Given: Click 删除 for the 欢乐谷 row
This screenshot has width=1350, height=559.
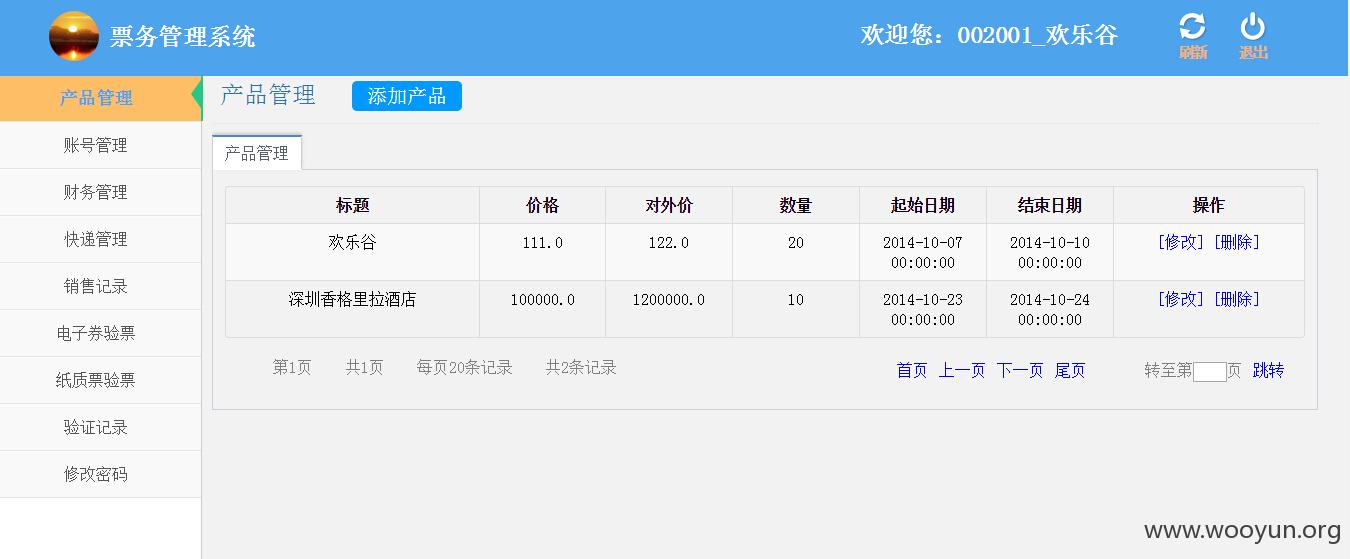Looking at the screenshot, I should click(x=1237, y=242).
